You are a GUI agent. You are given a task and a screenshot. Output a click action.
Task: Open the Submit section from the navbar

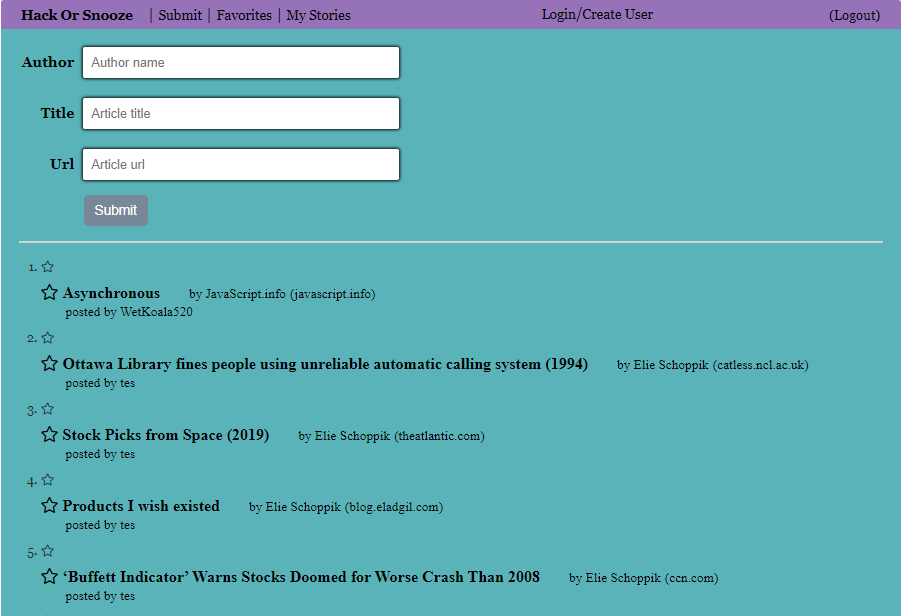click(180, 15)
